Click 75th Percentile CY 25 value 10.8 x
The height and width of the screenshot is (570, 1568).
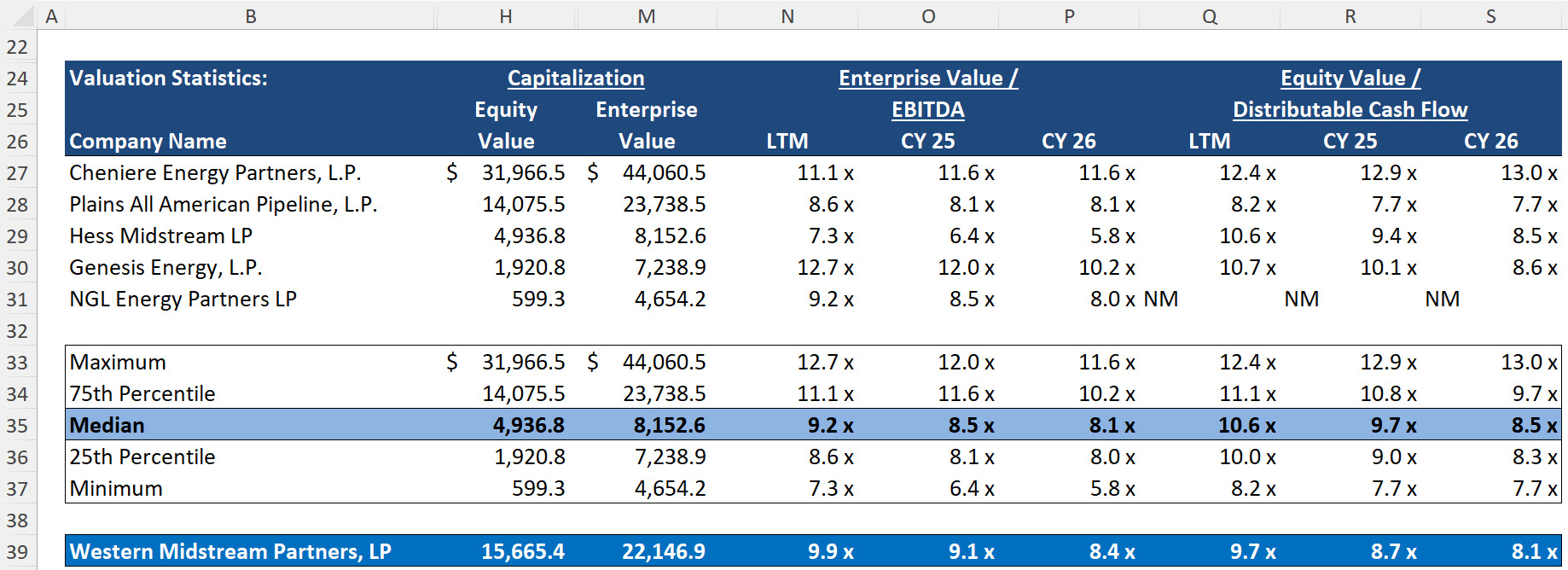[1388, 393]
